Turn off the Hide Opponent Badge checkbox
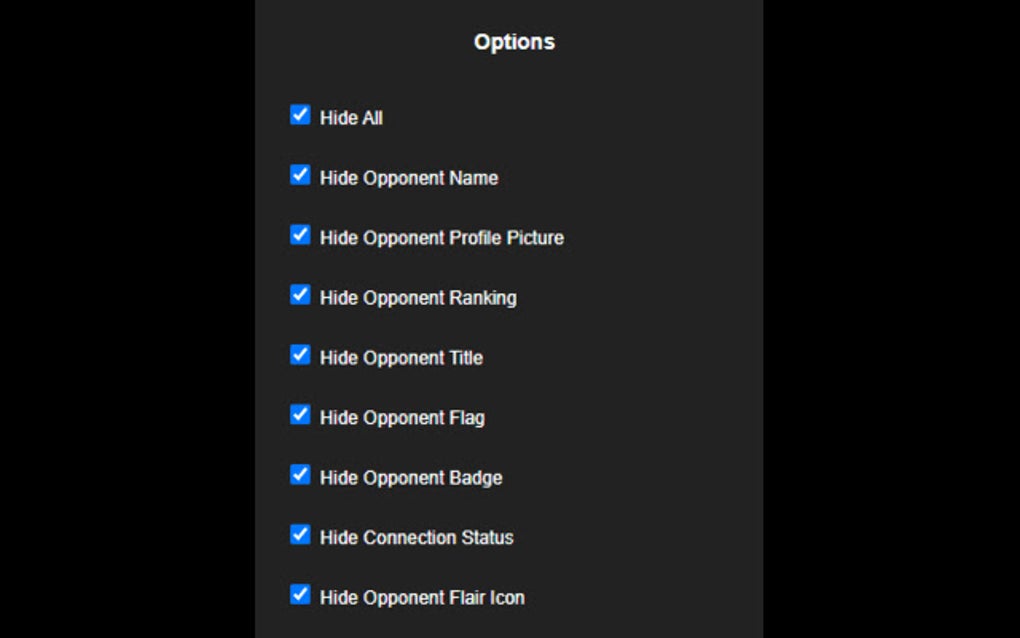This screenshot has height=638, width=1020. click(x=300, y=475)
